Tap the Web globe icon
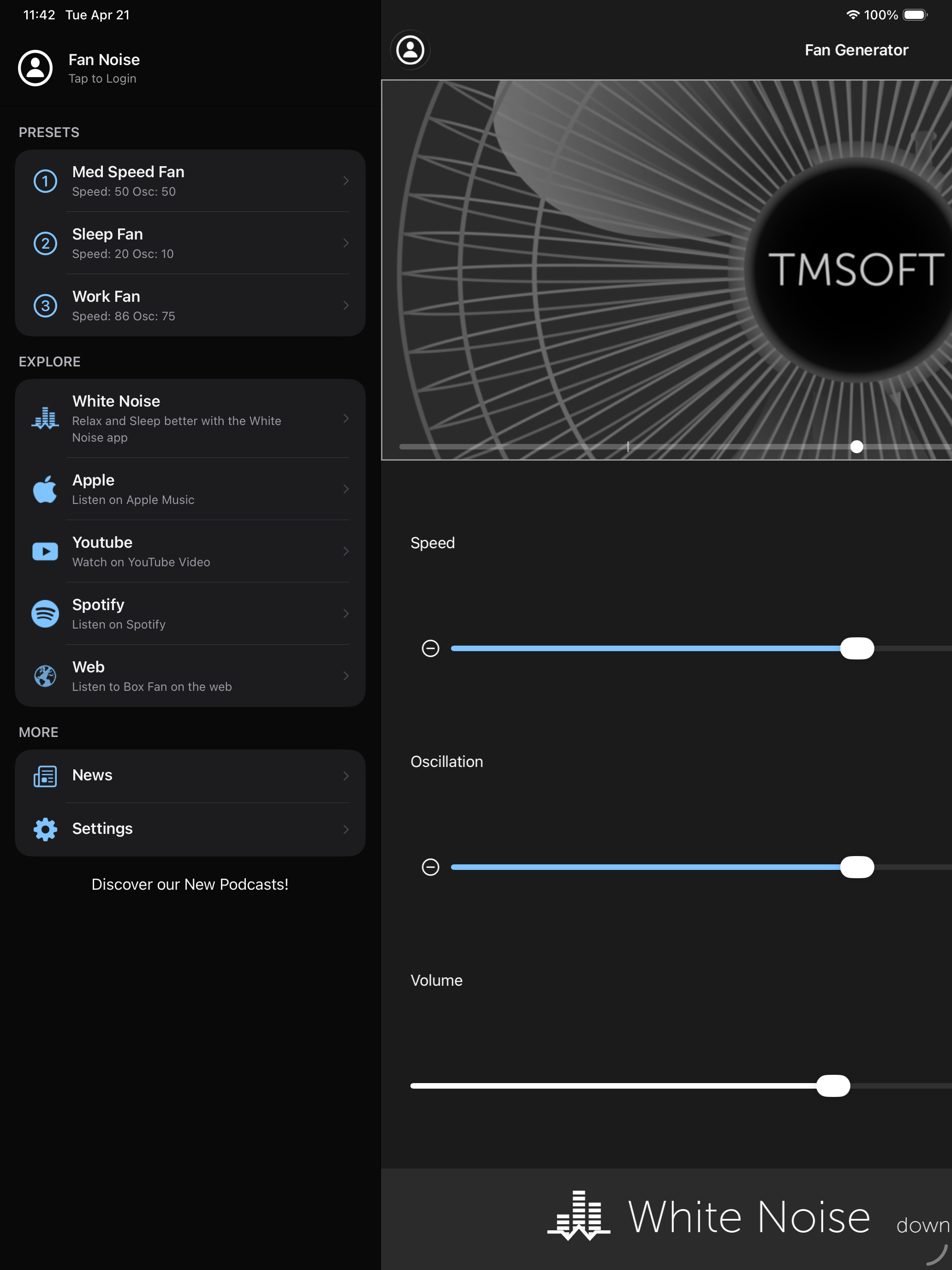The height and width of the screenshot is (1270, 952). pyautogui.click(x=45, y=677)
